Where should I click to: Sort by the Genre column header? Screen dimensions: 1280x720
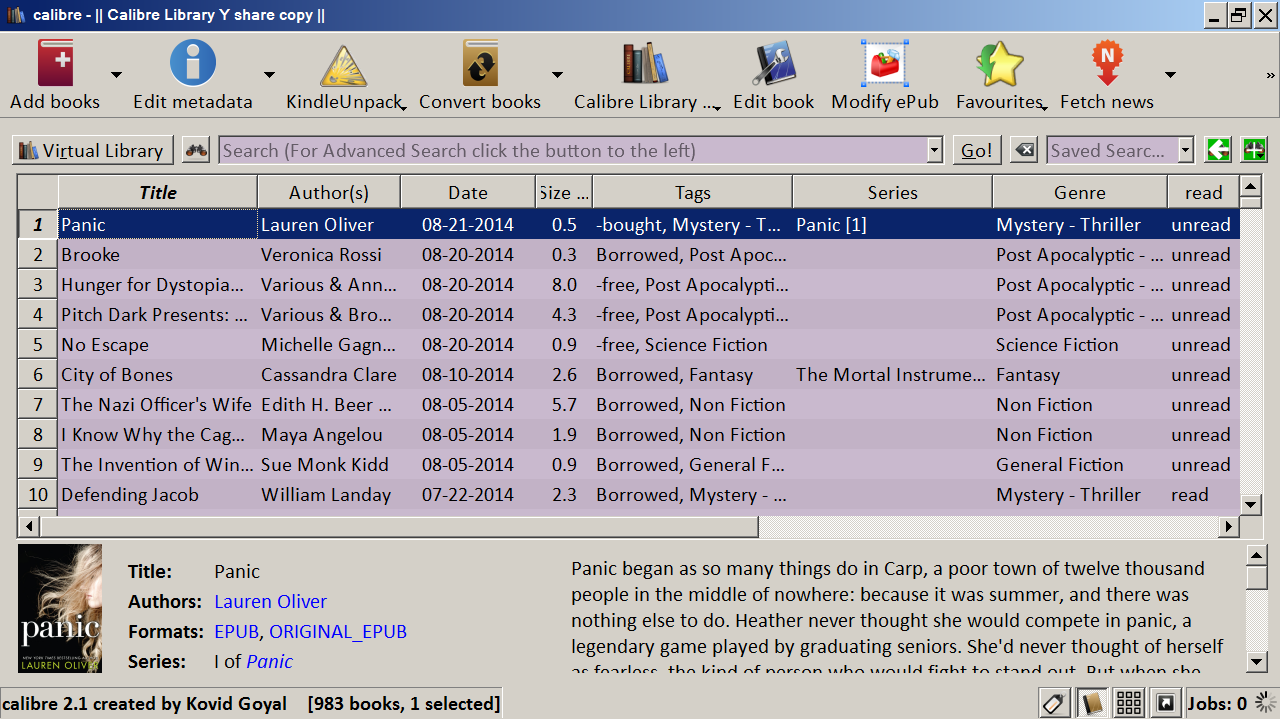1080,192
